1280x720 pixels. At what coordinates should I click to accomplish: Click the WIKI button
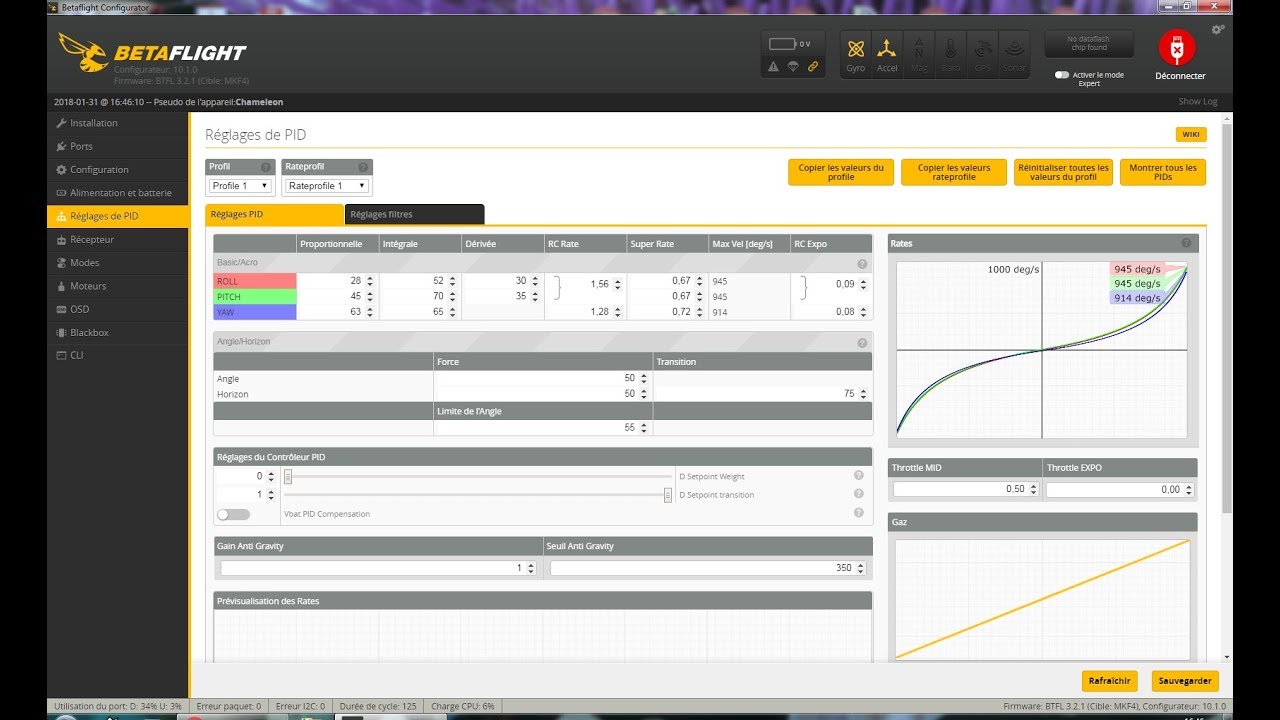(1191, 135)
